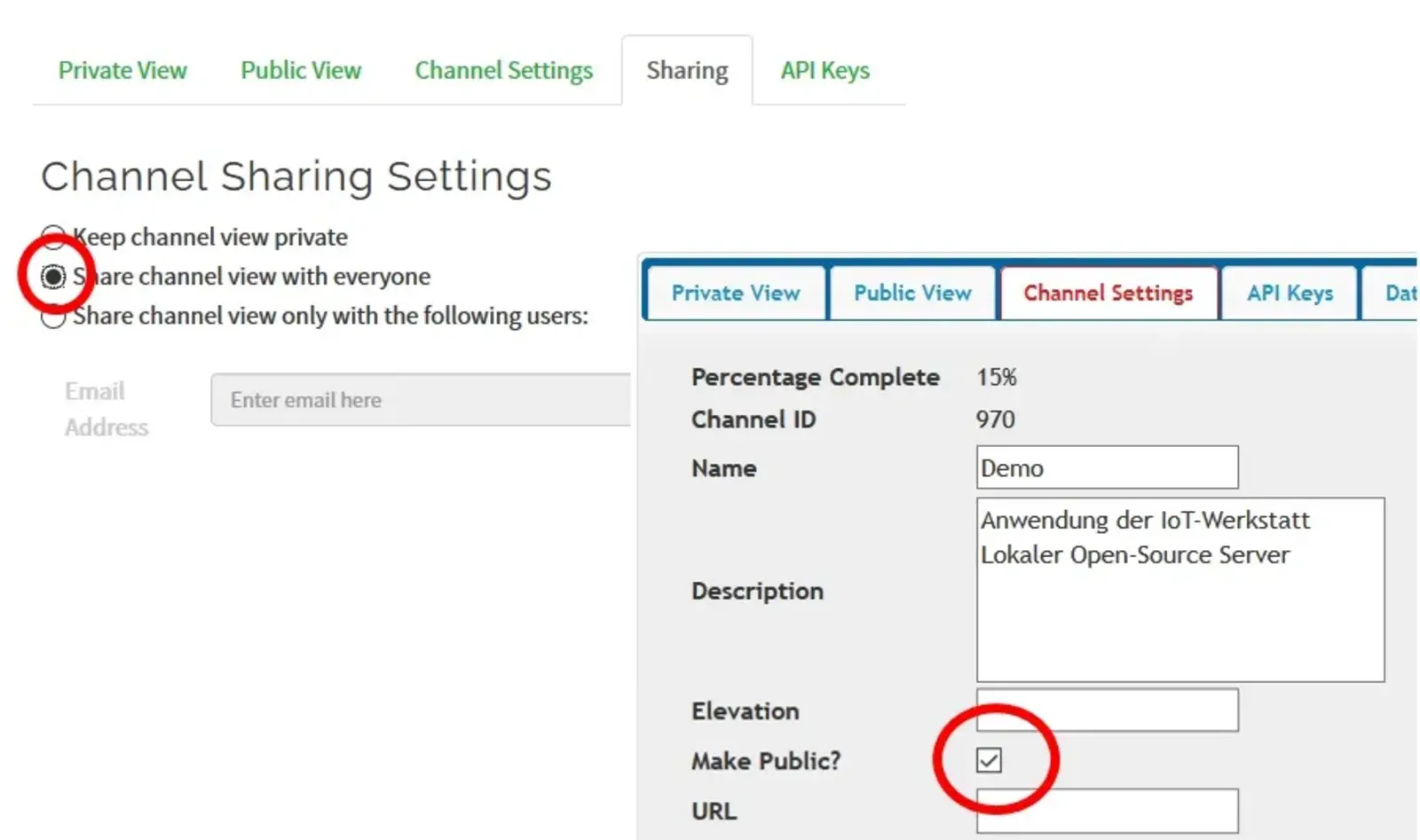This screenshot has width=1420, height=840.
Task: Click the Channel ID value 970
Action: point(995,420)
